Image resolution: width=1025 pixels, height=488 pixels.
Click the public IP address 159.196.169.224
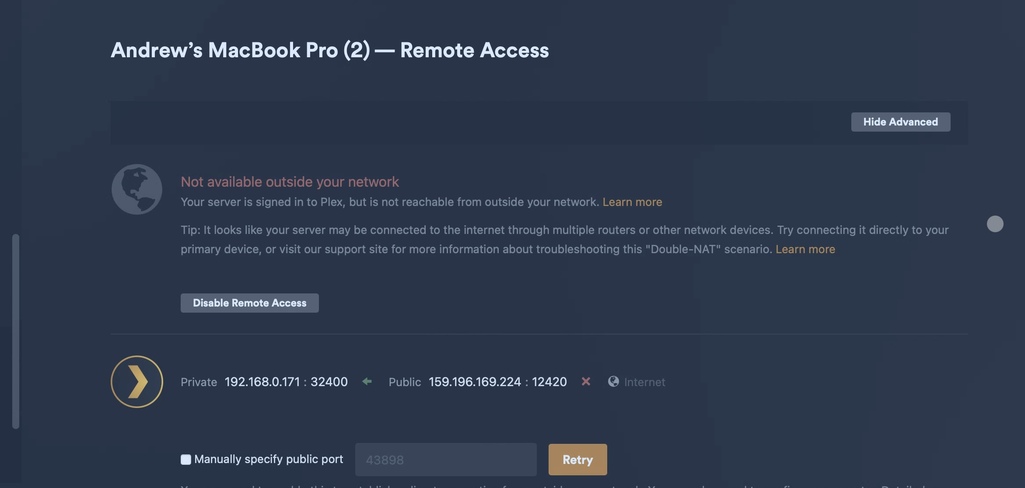pos(475,382)
